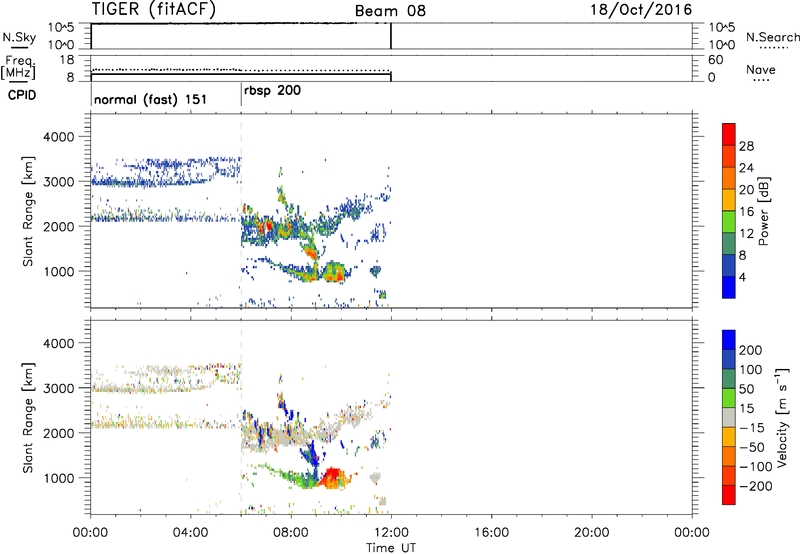This screenshot has width=800, height=554.
Task: Click the "Power [dB]" colorbar title
Action: coord(763,211)
